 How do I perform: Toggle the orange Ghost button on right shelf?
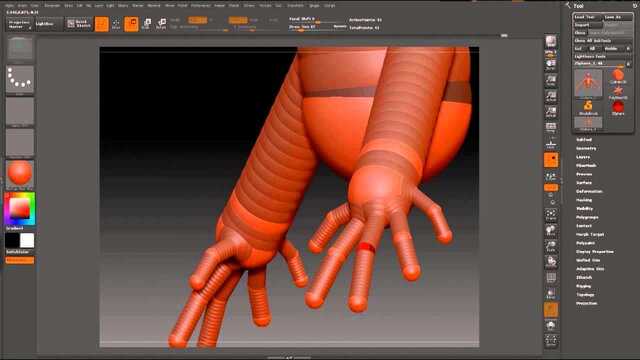551,310
